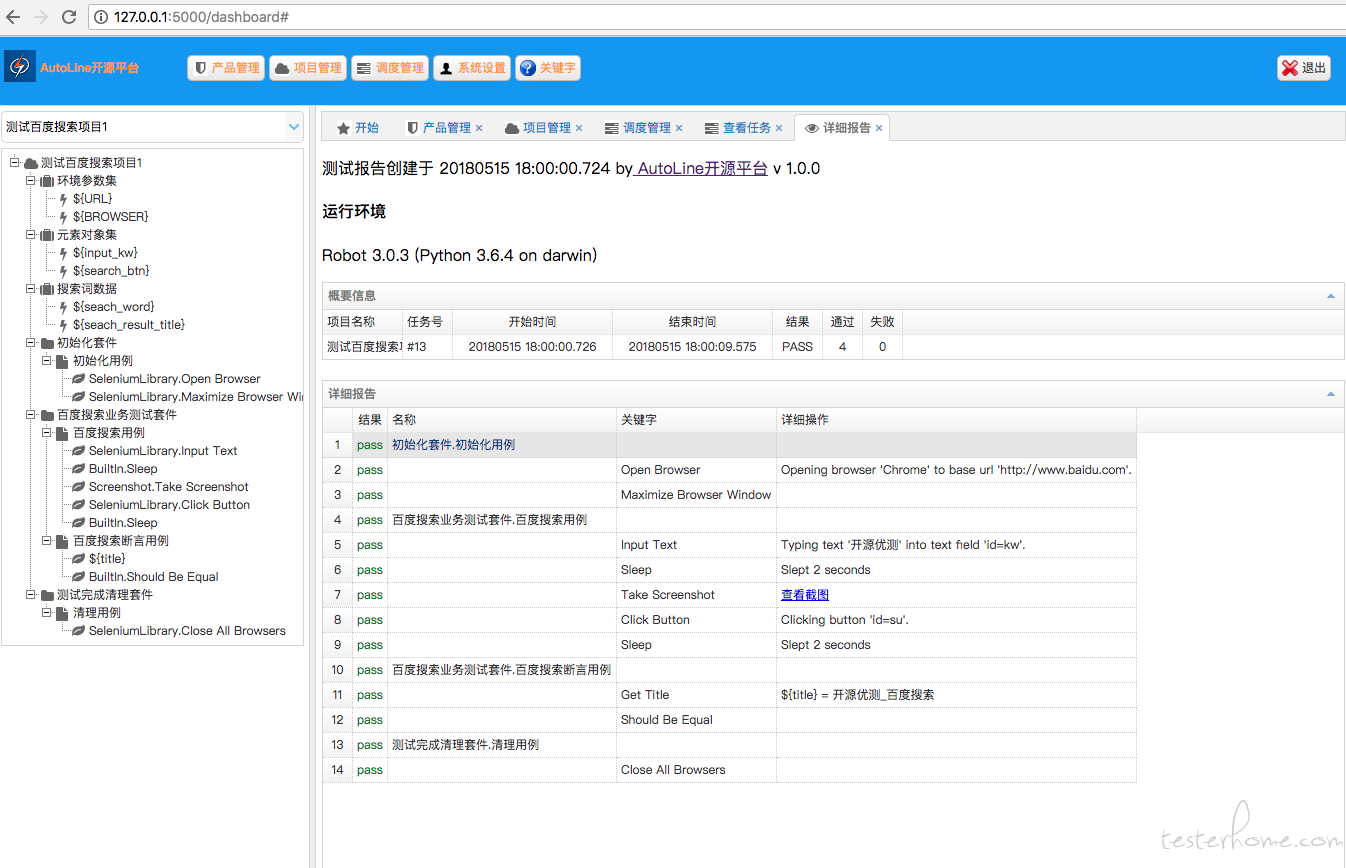Click the folder icon beside 百度搜索业务测试套件
Image resolution: width=1346 pixels, height=868 pixels.
coord(46,415)
